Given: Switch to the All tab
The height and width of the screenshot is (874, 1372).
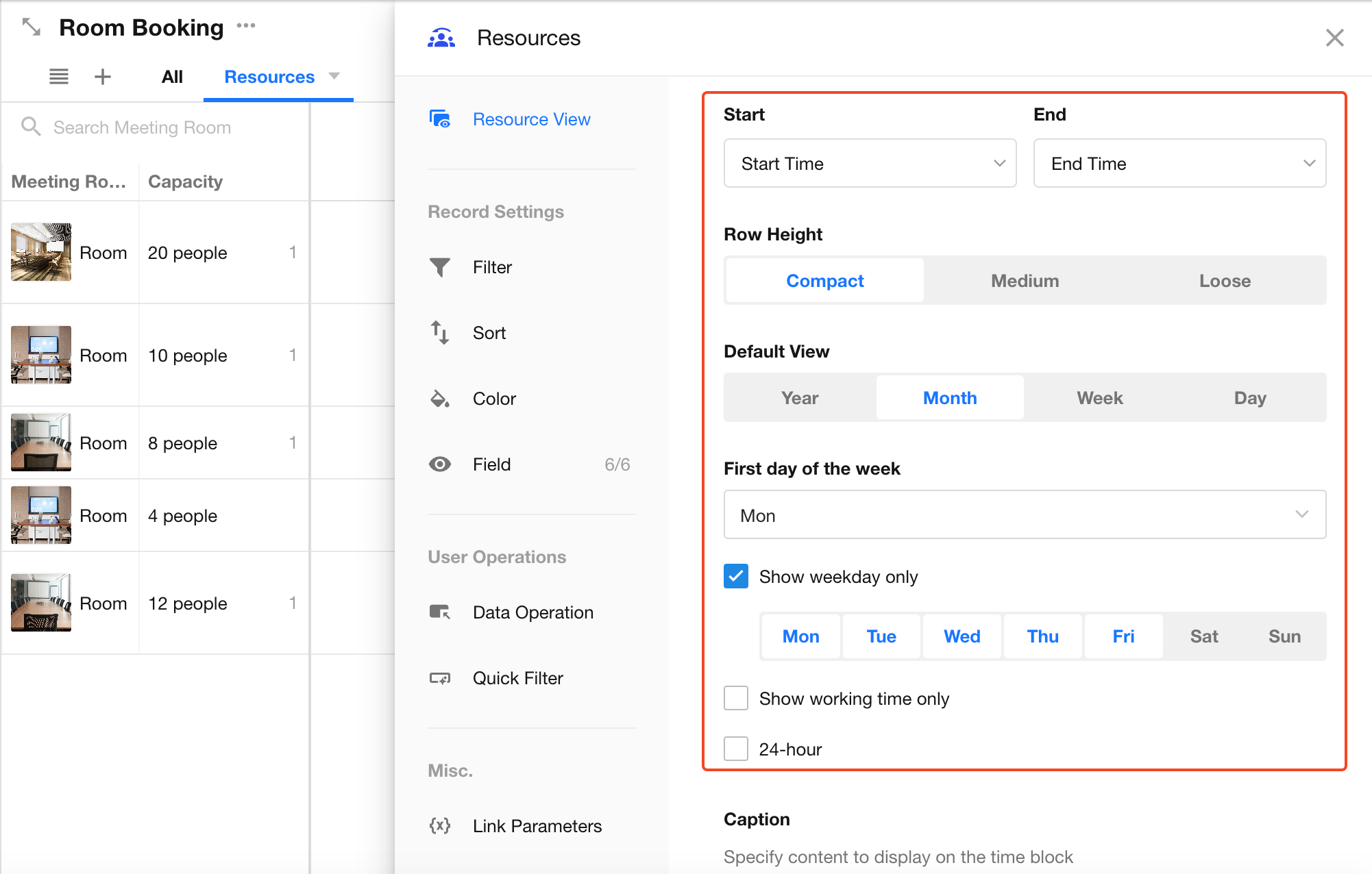Looking at the screenshot, I should click(x=172, y=77).
